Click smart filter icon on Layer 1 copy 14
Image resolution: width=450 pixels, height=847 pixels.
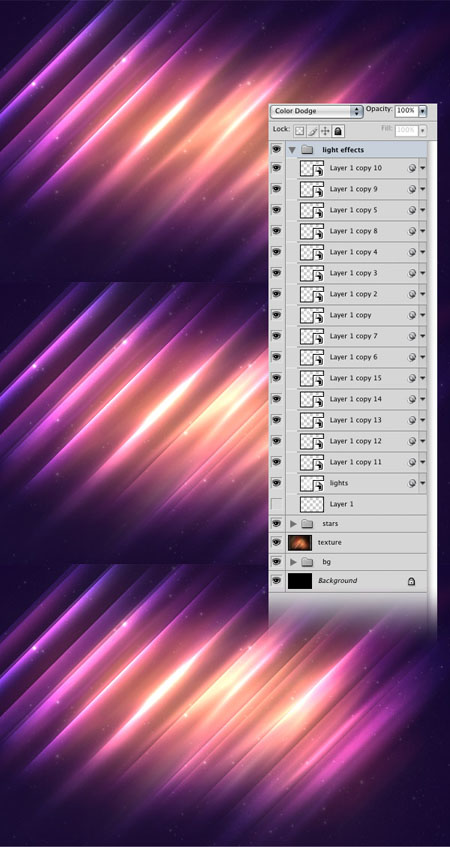click(x=412, y=399)
